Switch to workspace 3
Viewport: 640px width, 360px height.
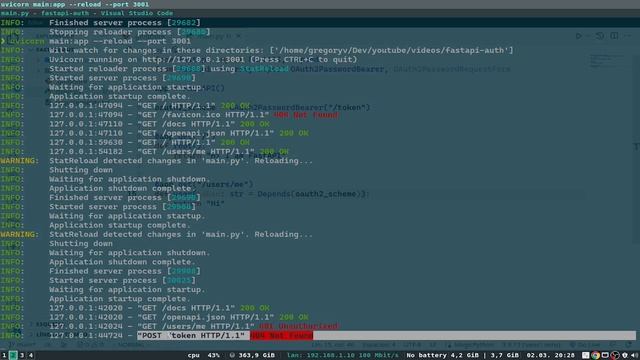pos(22,356)
